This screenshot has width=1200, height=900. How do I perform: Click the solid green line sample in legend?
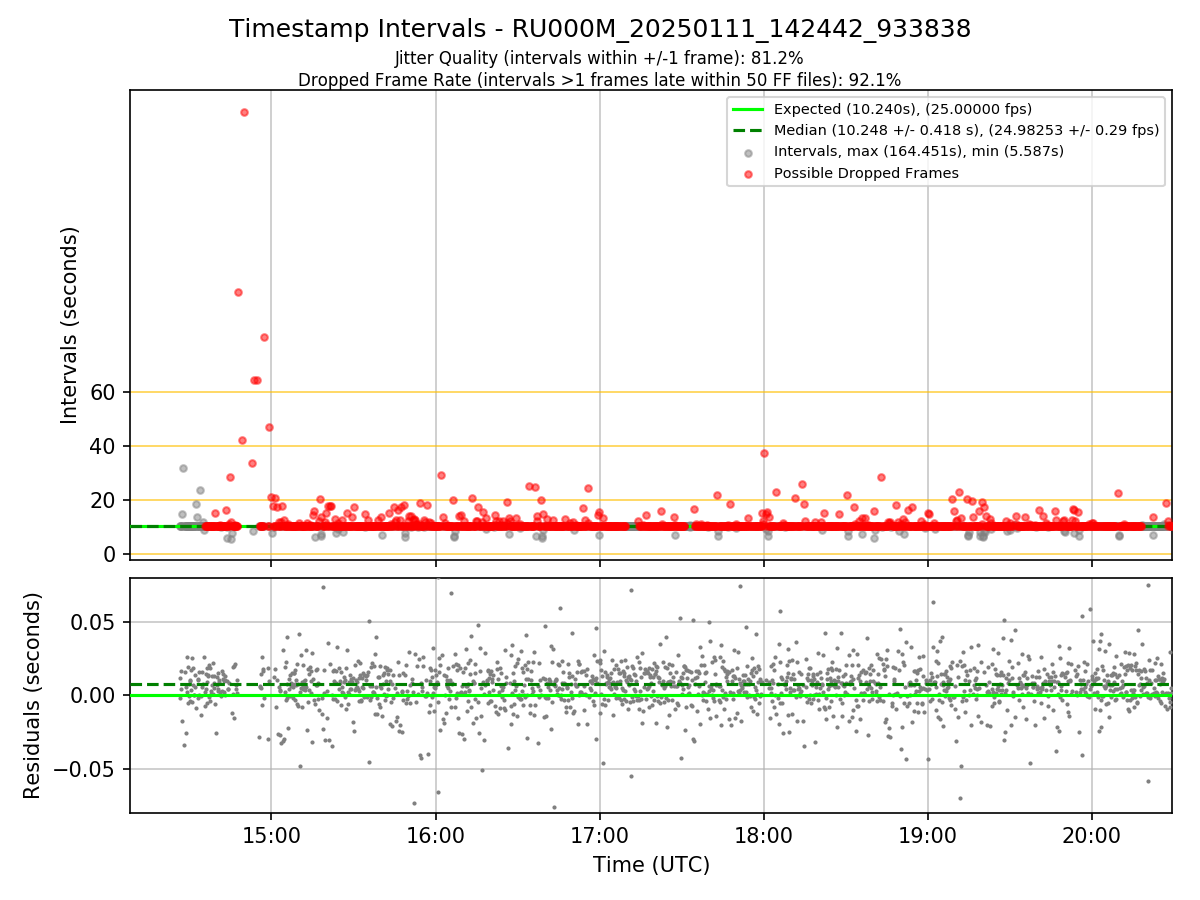(x=749, y=109)
